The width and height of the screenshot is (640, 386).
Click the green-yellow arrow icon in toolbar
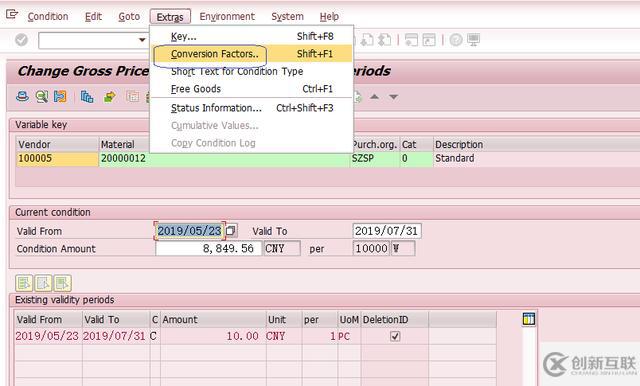(110, 97)
